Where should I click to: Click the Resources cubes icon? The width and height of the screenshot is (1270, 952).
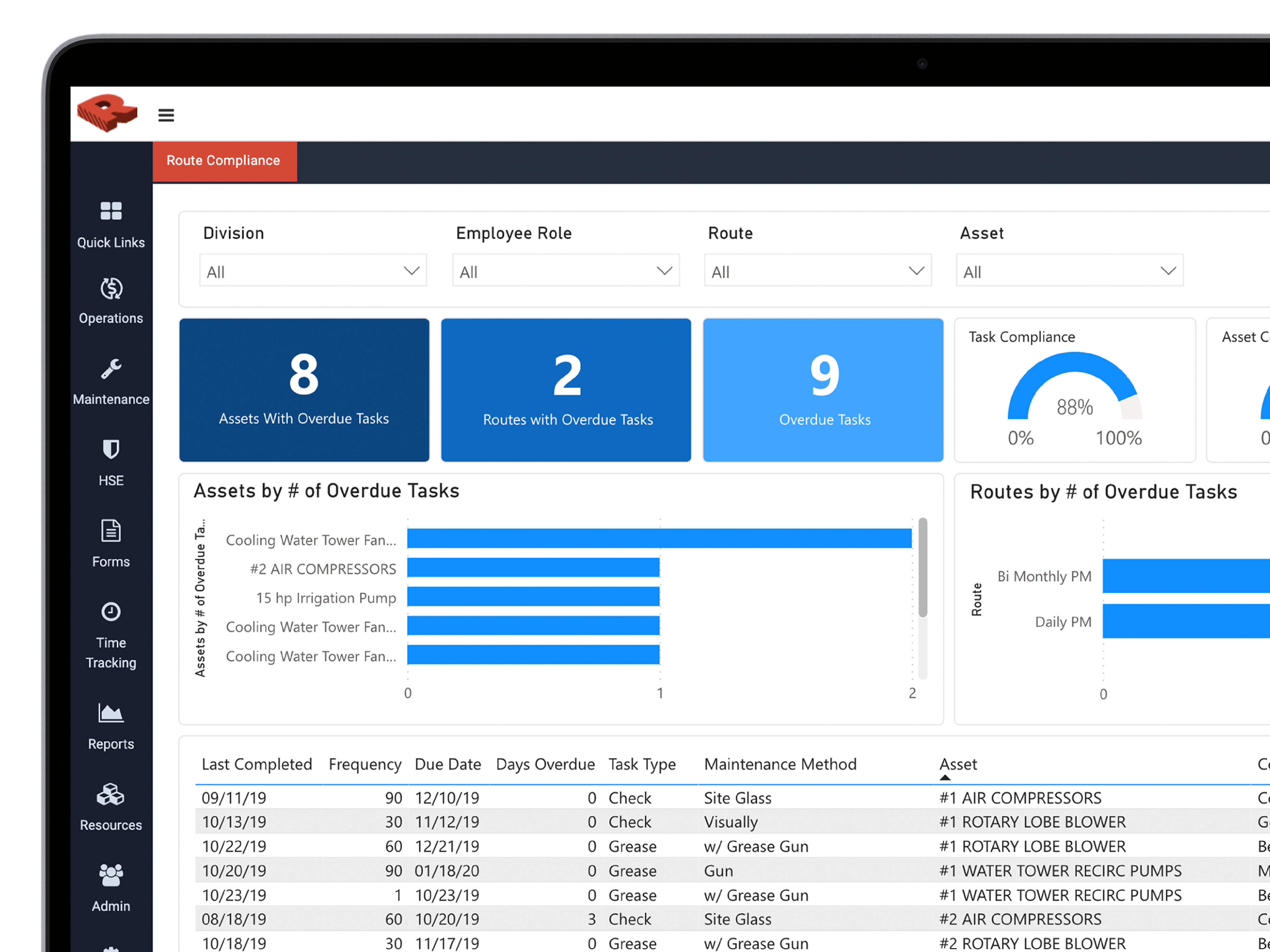click(x=111, y=795)
